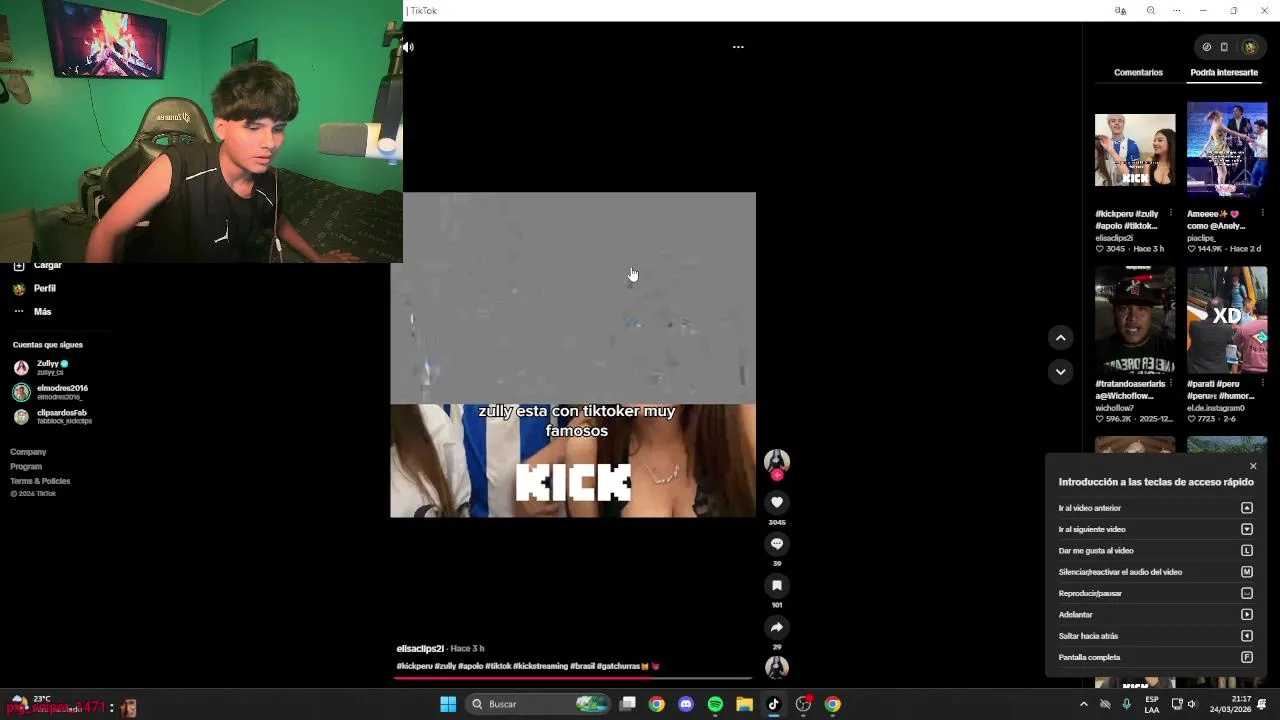Screen dimensions: 1280x720
Task: Open the volume tray icon
Action: (x=1191, y=704)
